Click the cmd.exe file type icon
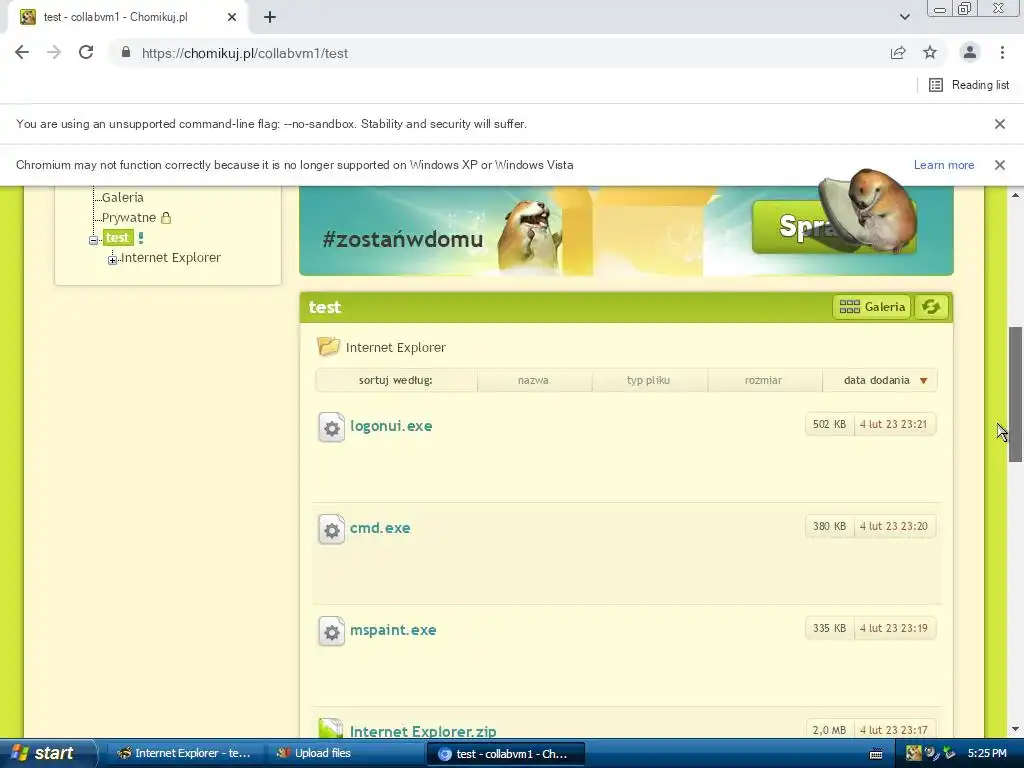 [x=332, y=529]
